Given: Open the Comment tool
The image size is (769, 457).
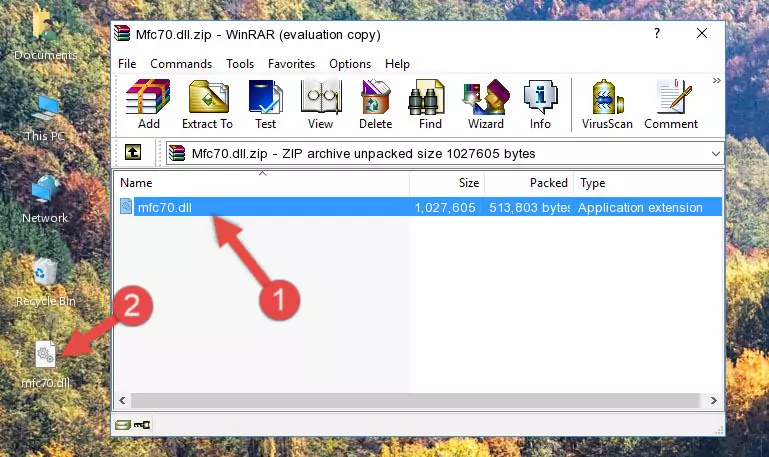Looking at the screenshot, I should click(671, 104).
